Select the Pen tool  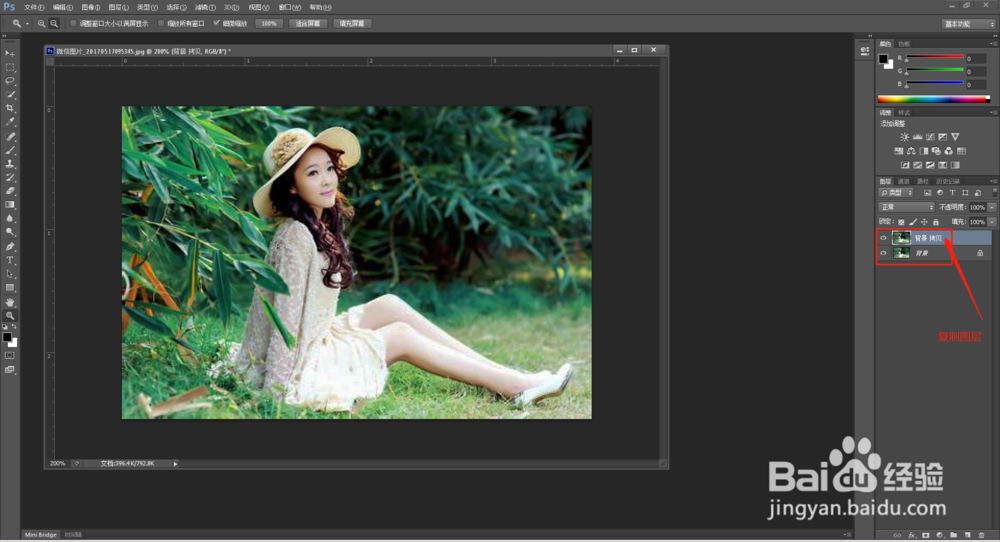10,247
